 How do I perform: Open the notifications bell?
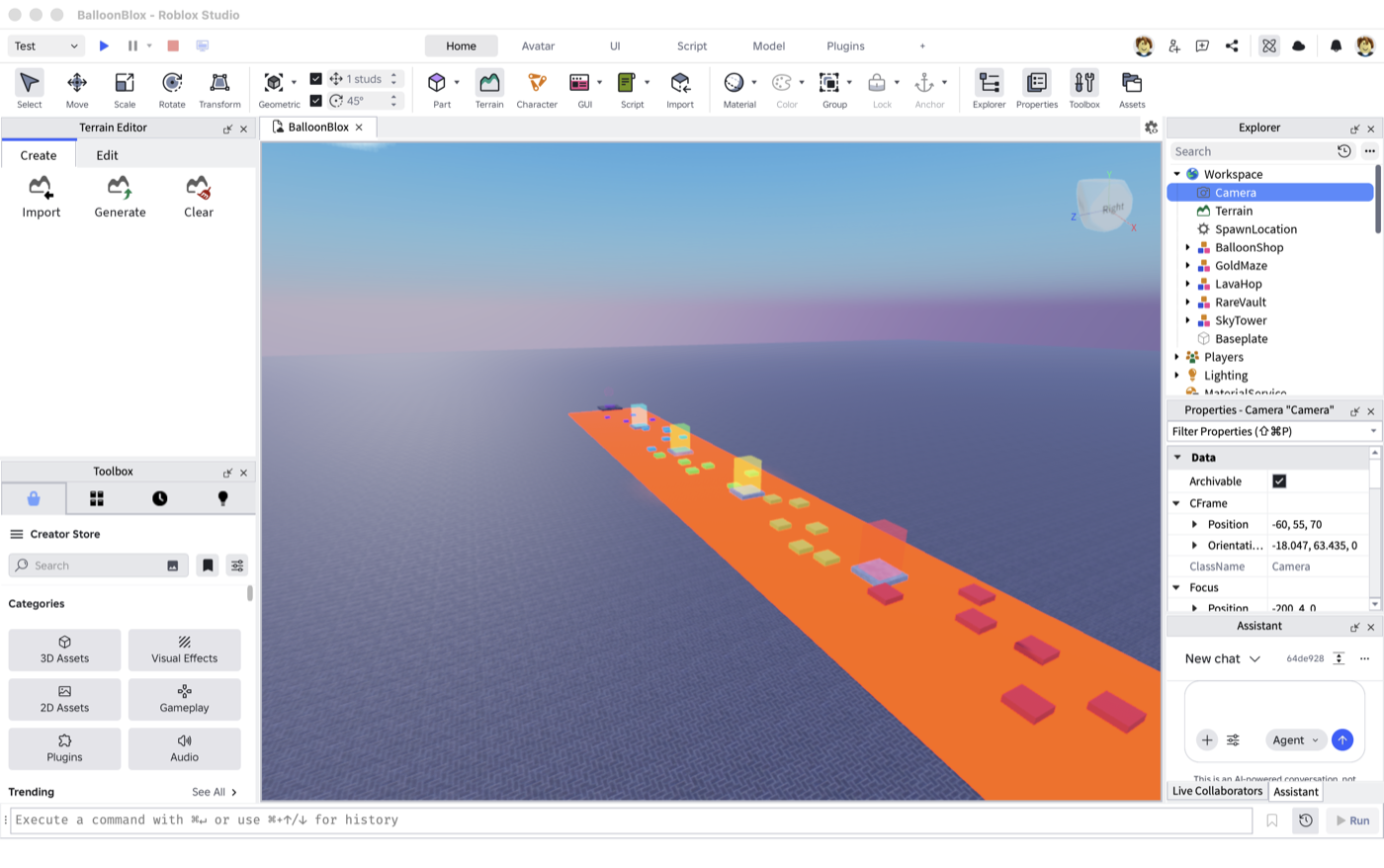(x=1336, y=46)
